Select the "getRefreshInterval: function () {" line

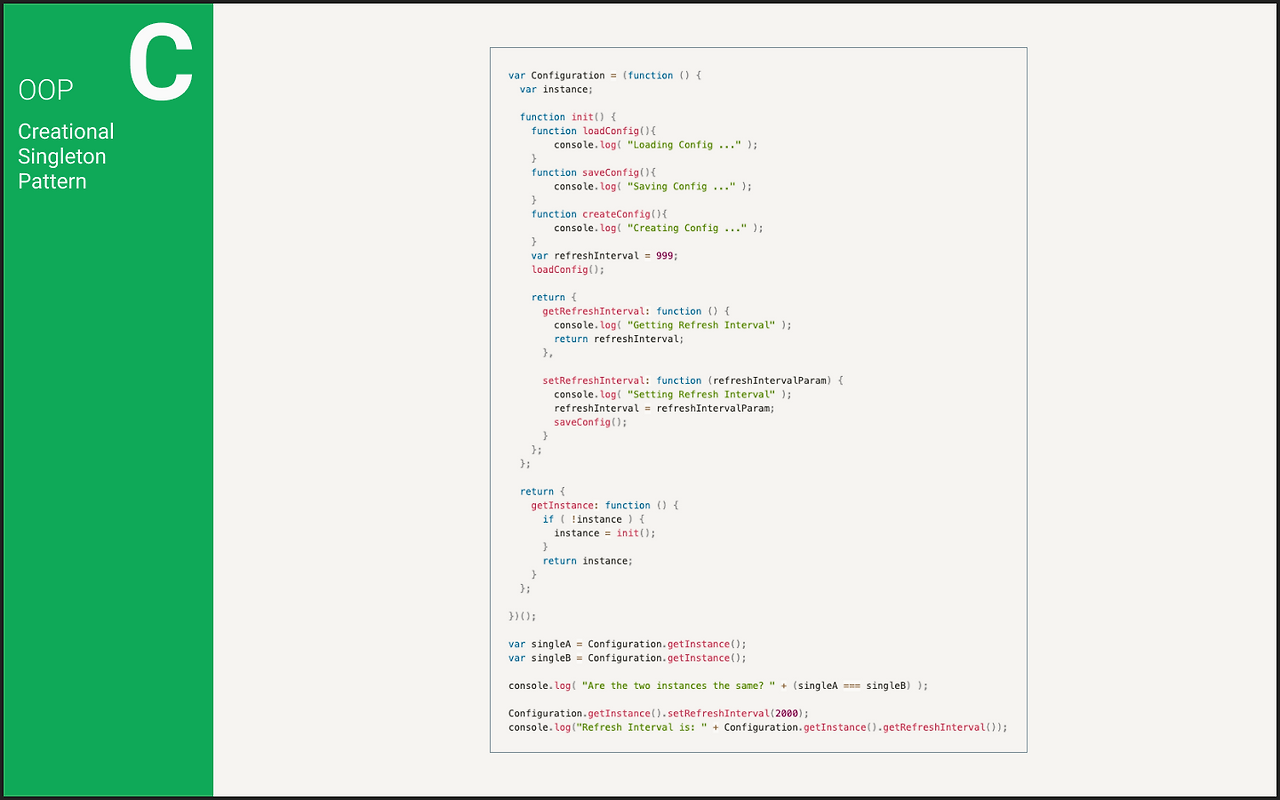click(x=637, y=311)
